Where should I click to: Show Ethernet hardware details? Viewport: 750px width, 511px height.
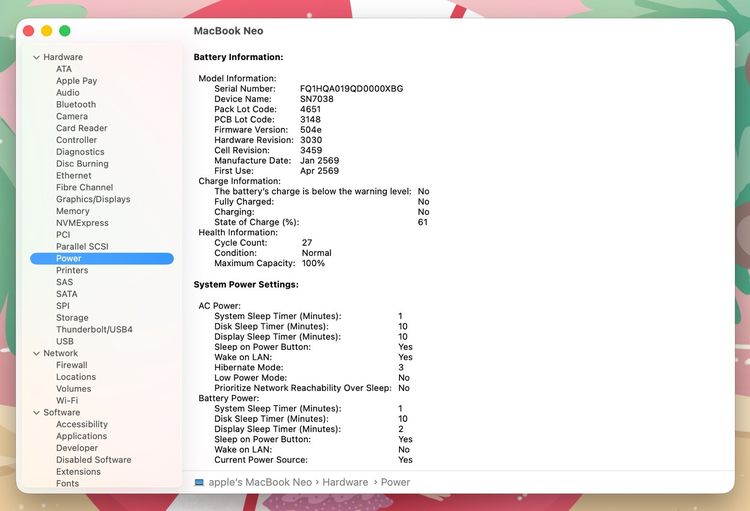[73, 175]
